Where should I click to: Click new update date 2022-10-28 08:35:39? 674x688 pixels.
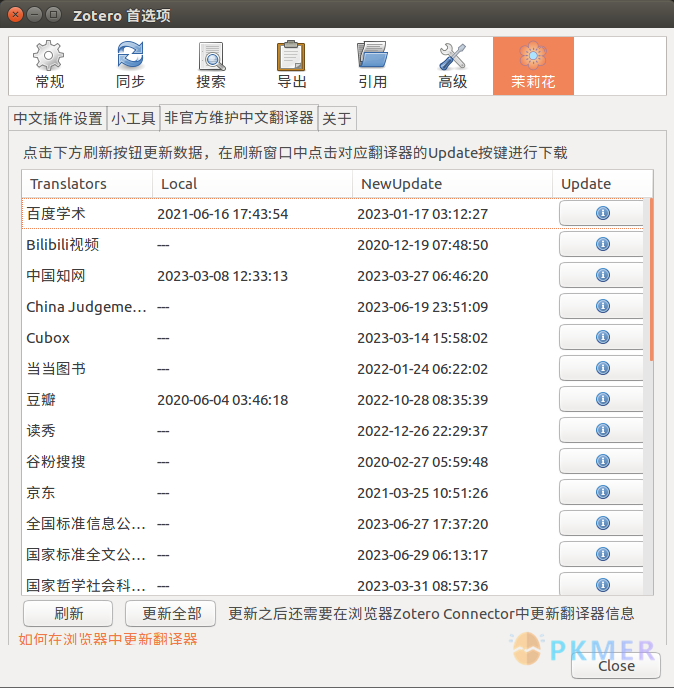click(423, 400)
